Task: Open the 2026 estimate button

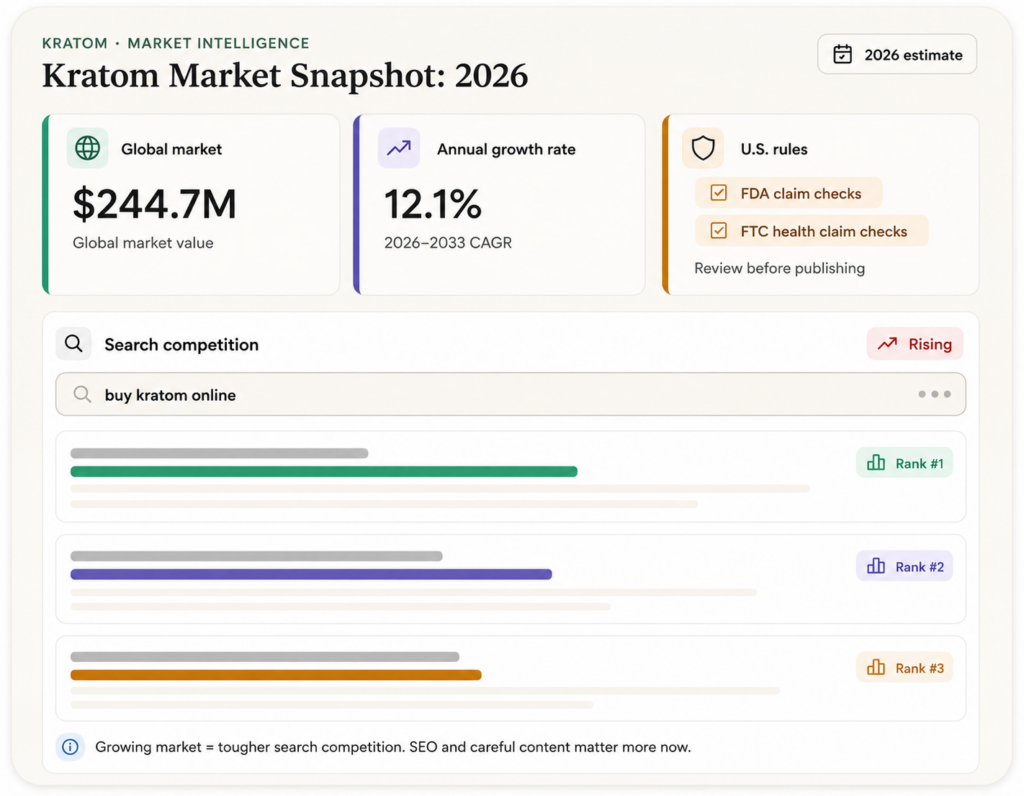Action: 897,54
